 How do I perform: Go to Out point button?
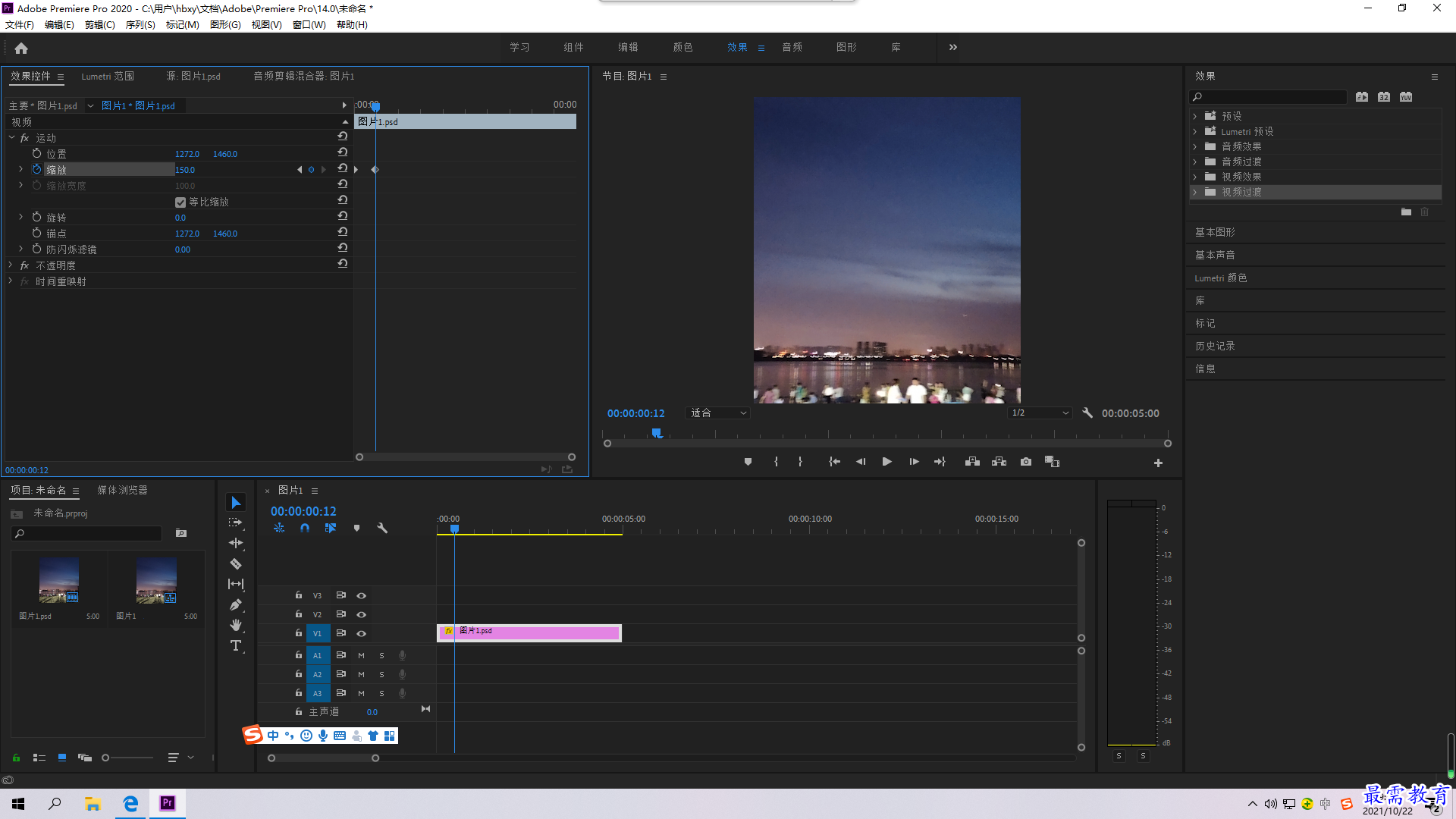940,462
